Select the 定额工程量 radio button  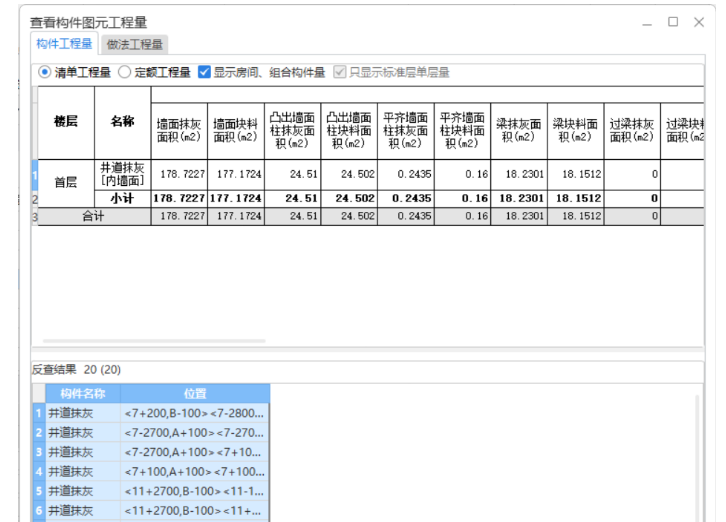tap(125, 72)
